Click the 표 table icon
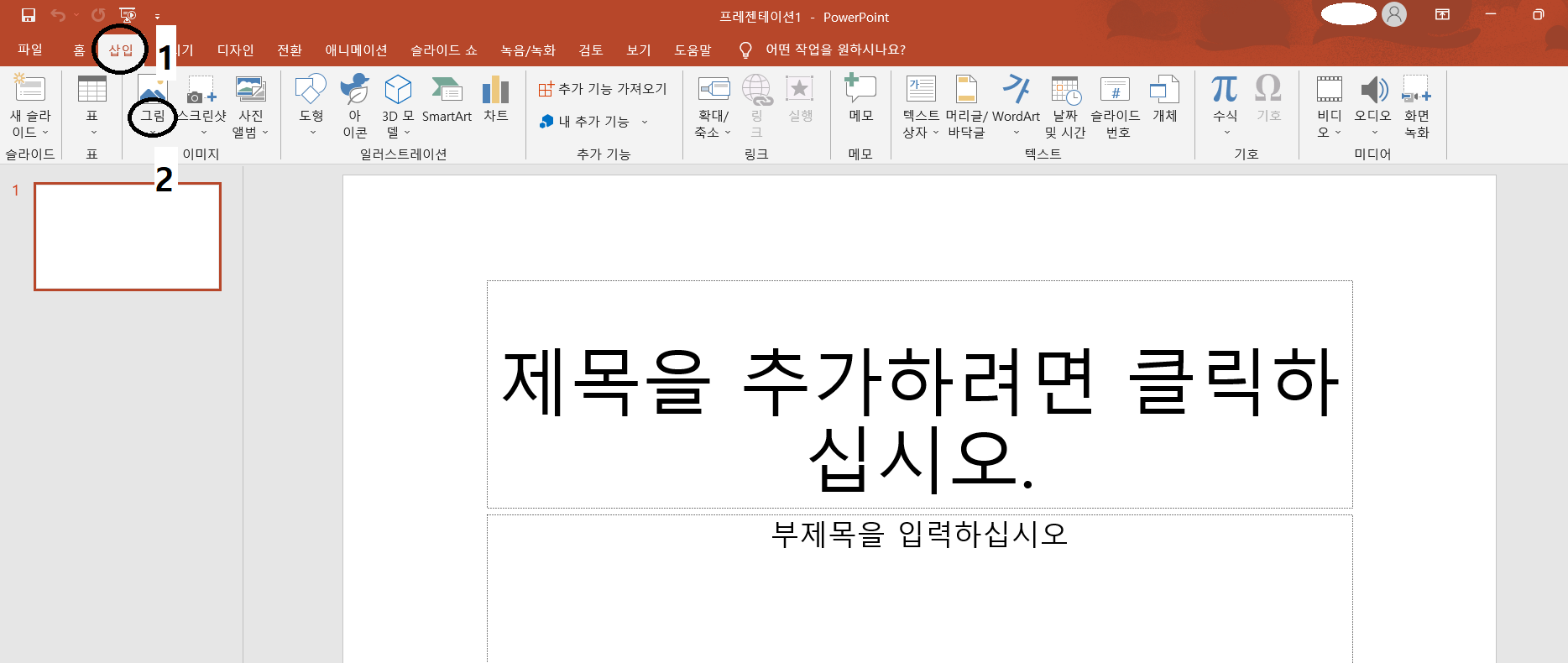Image resolution: width=1568 pixels, height=663 pixels. [91, 89]
